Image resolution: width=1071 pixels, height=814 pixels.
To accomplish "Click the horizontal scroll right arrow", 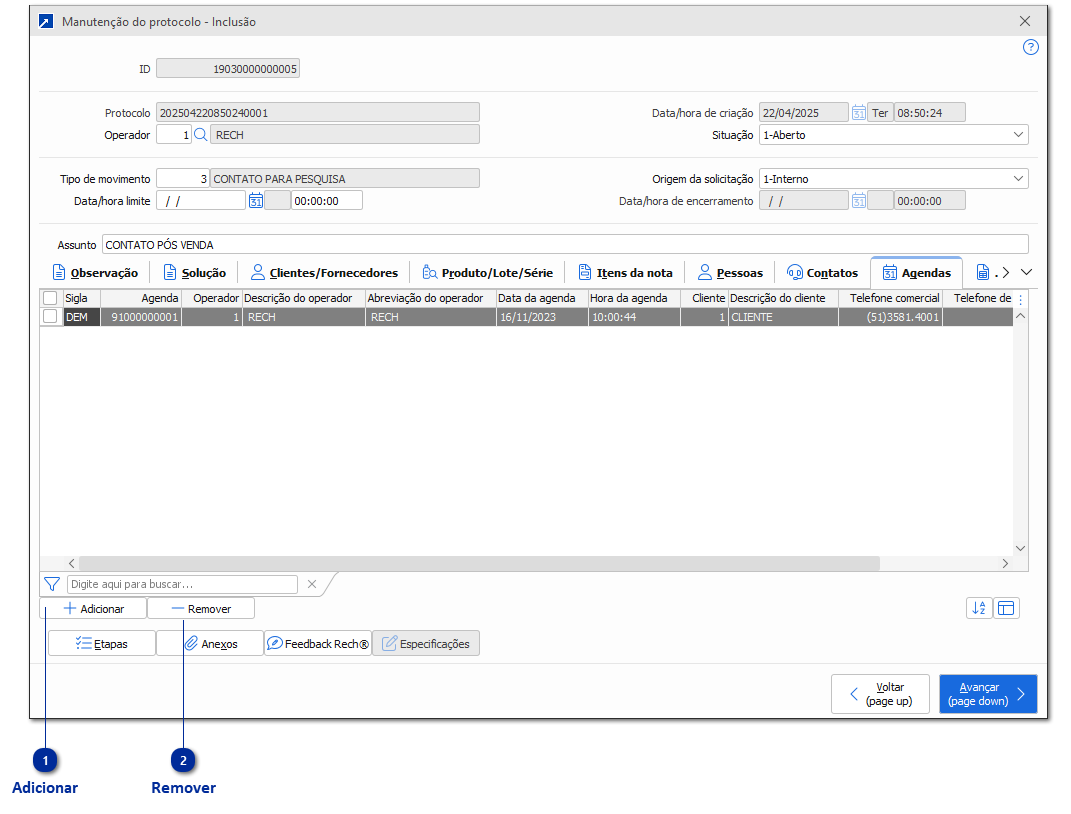I will tap(1005, 563).
